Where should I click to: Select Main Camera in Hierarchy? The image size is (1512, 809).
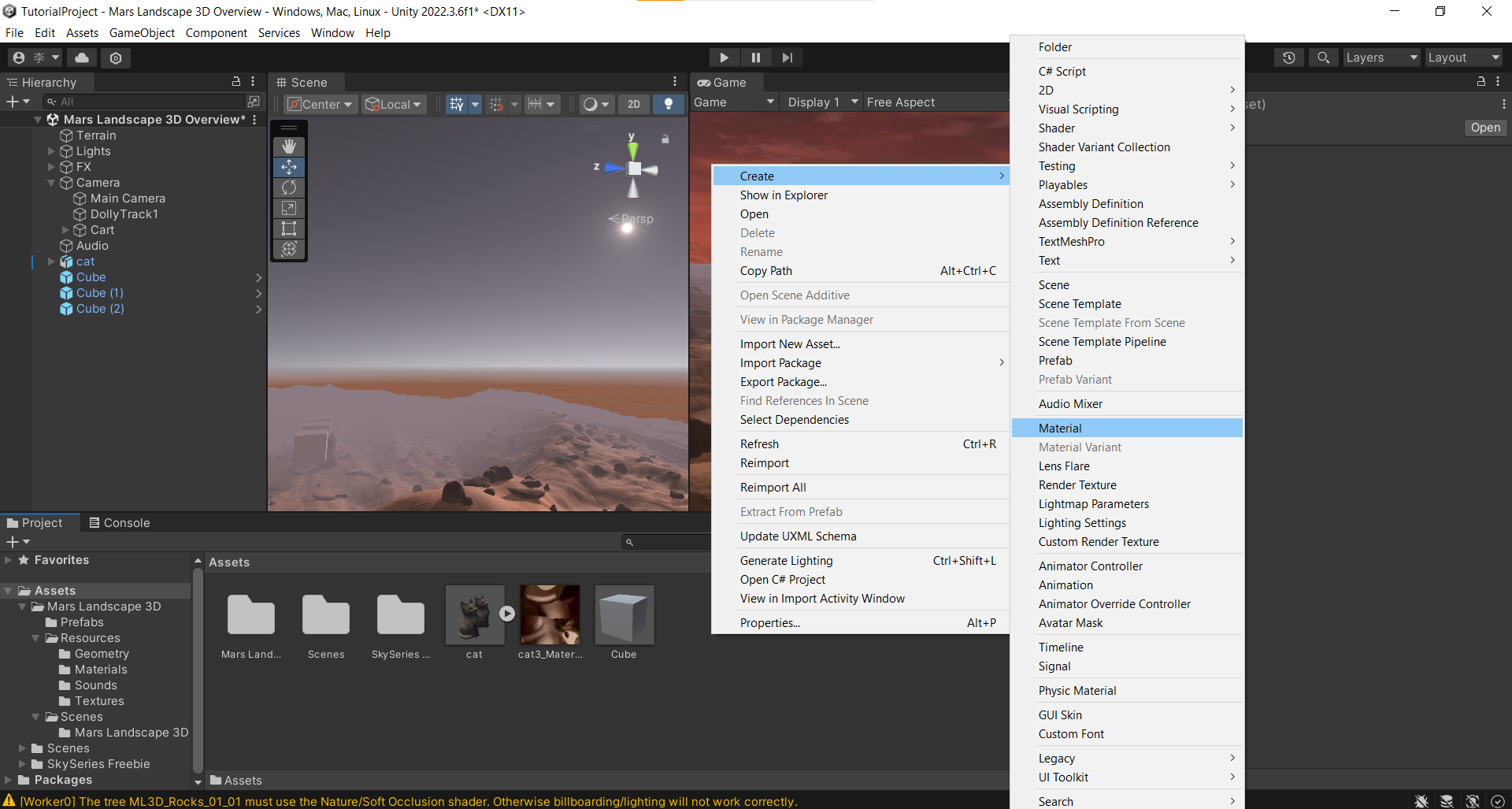(x=128, y=199)
